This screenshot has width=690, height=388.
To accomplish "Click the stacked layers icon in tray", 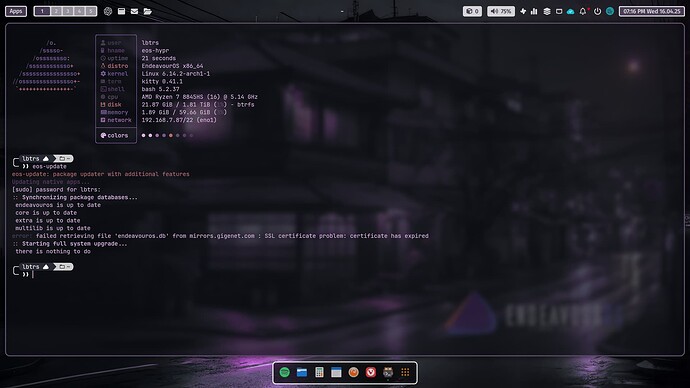I will (x=547, y=11).
